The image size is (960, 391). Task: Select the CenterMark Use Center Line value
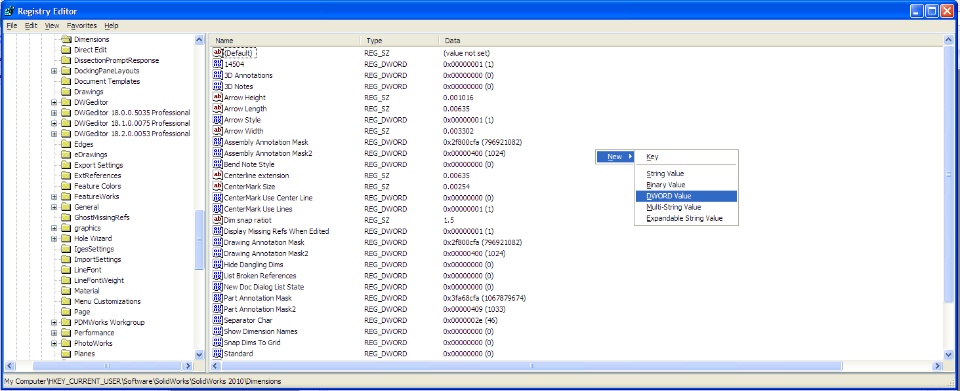coord(268,198)
